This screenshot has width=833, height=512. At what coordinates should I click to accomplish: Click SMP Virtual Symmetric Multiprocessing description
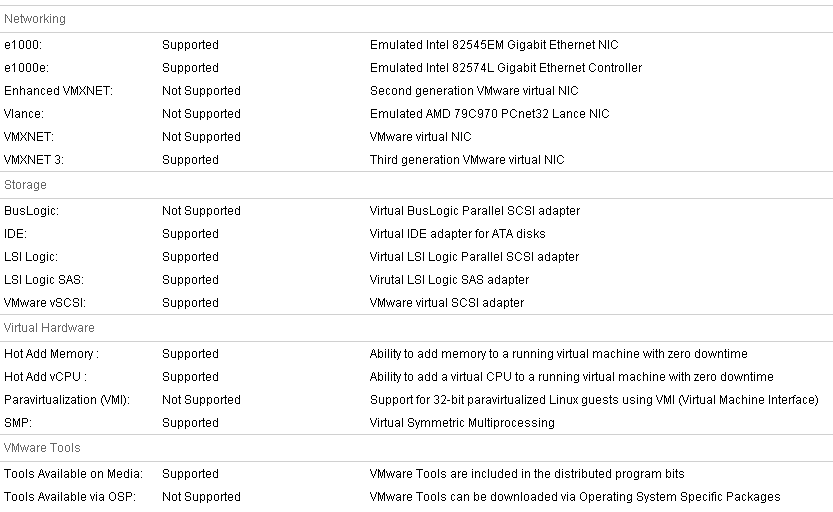[x=462, y=423]
